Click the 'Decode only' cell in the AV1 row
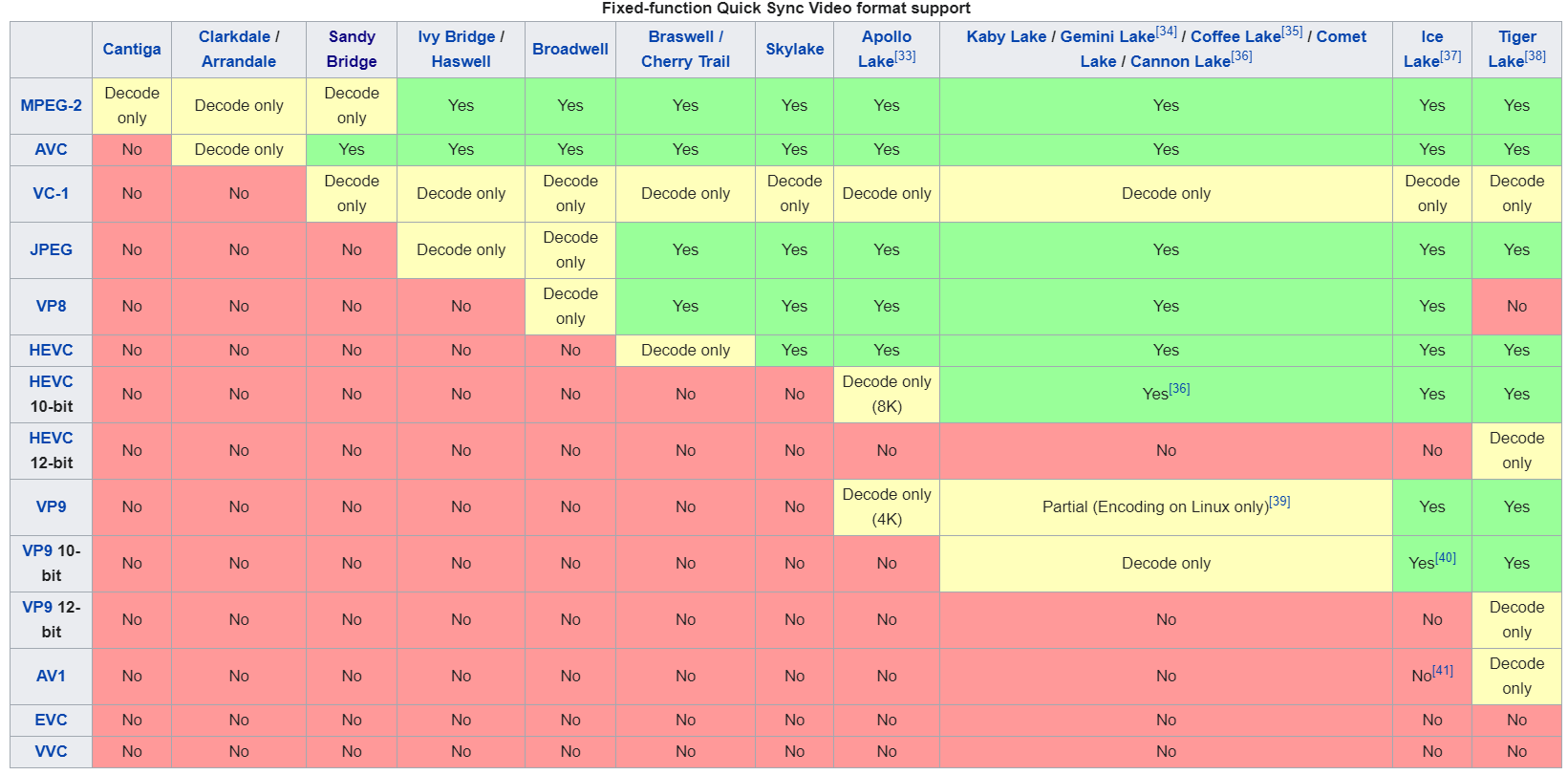Viewport: 1568px width, 775px height. 1516,676
